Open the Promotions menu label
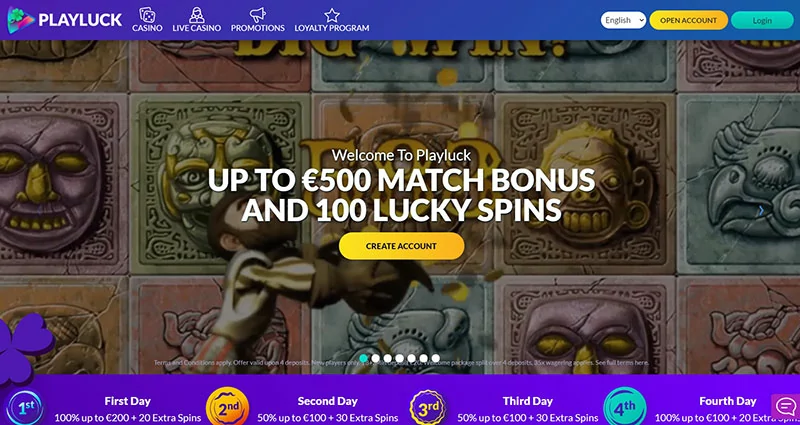This screenshot has height=425, width=800. [x=258, y=28]
